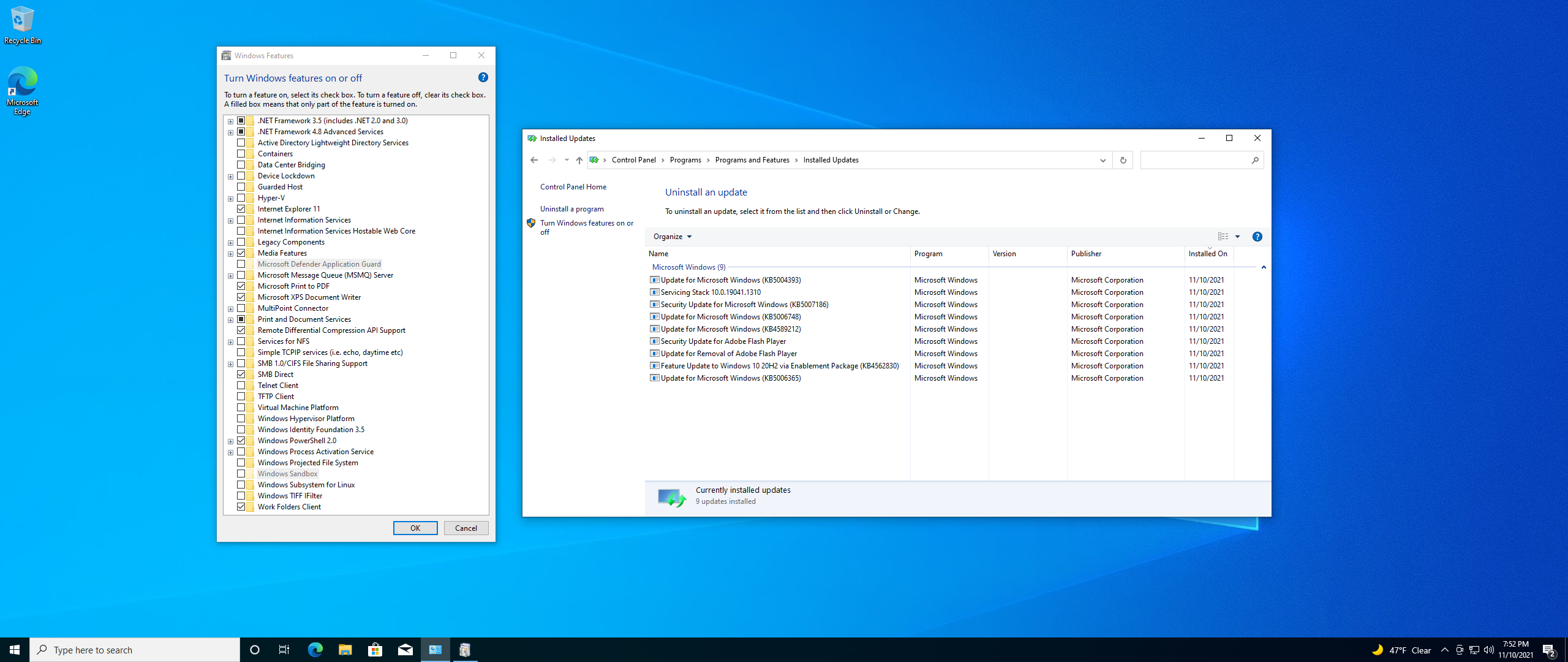Screen dimensions: 1568x662
Task: Open File Explorer from taskbar
Action: pos(345,650)
